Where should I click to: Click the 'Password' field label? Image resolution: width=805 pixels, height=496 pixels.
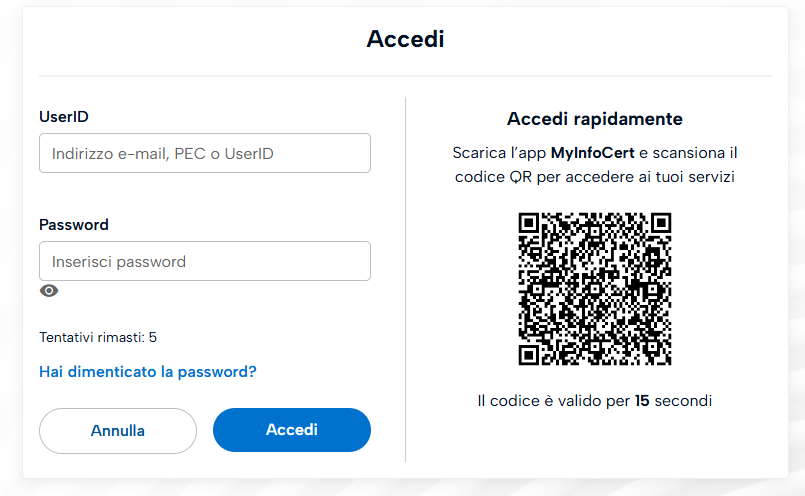coord(74,224)
